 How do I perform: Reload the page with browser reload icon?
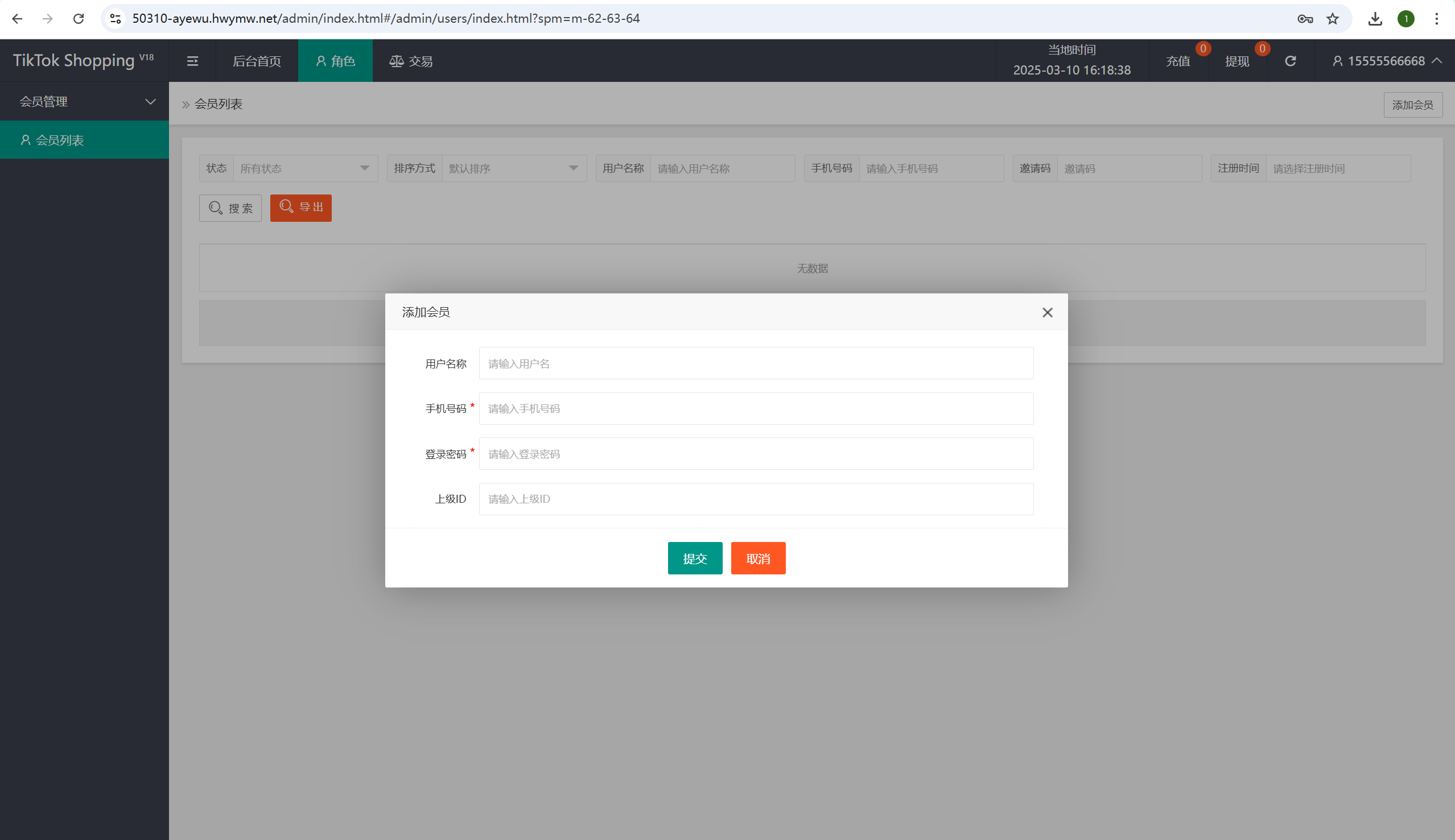pos(79,18)
